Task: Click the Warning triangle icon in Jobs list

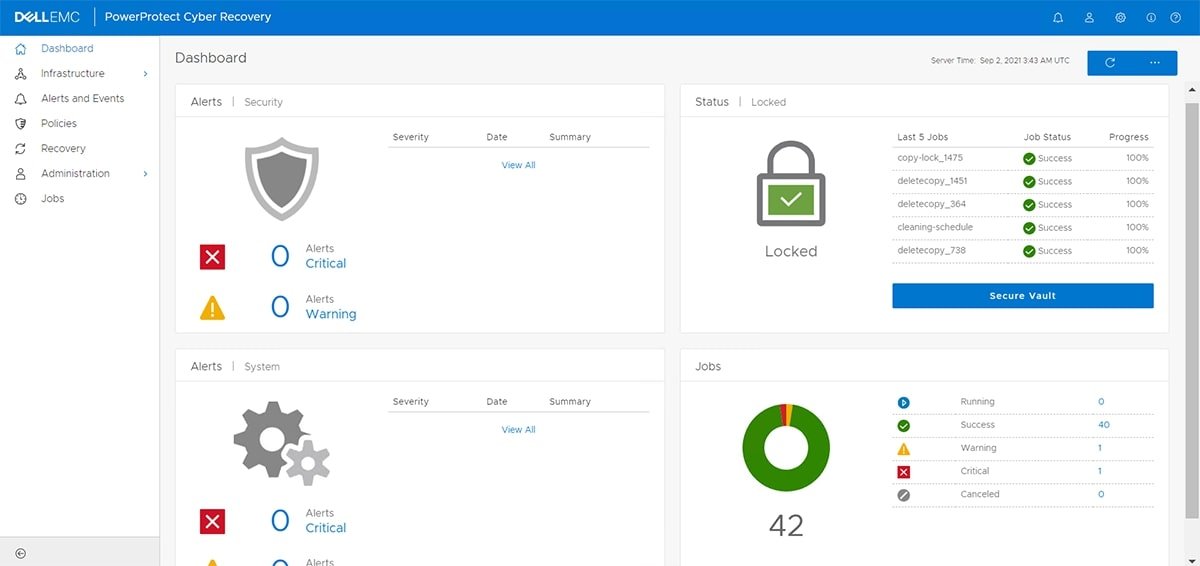Action: 903,449
